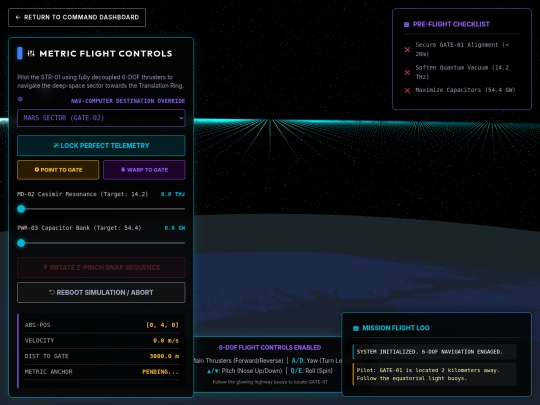Click the Secure GATE-01 Alignment checklist text

(x=462, y=49)
